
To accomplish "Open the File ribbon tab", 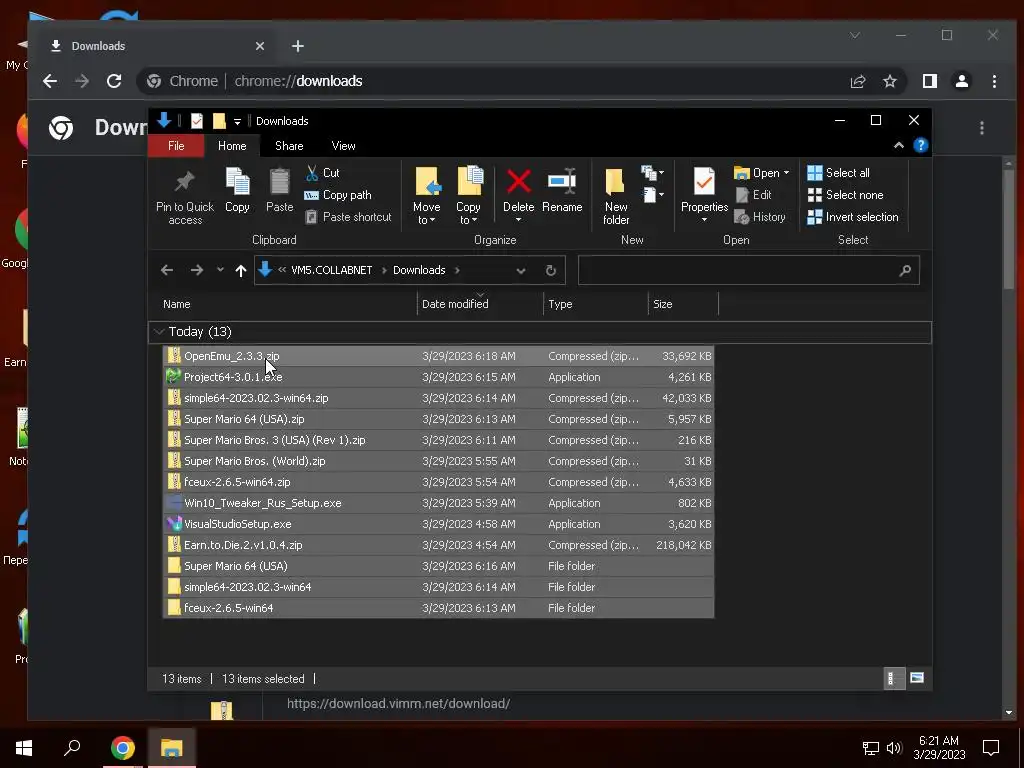I will click(176, 146).
